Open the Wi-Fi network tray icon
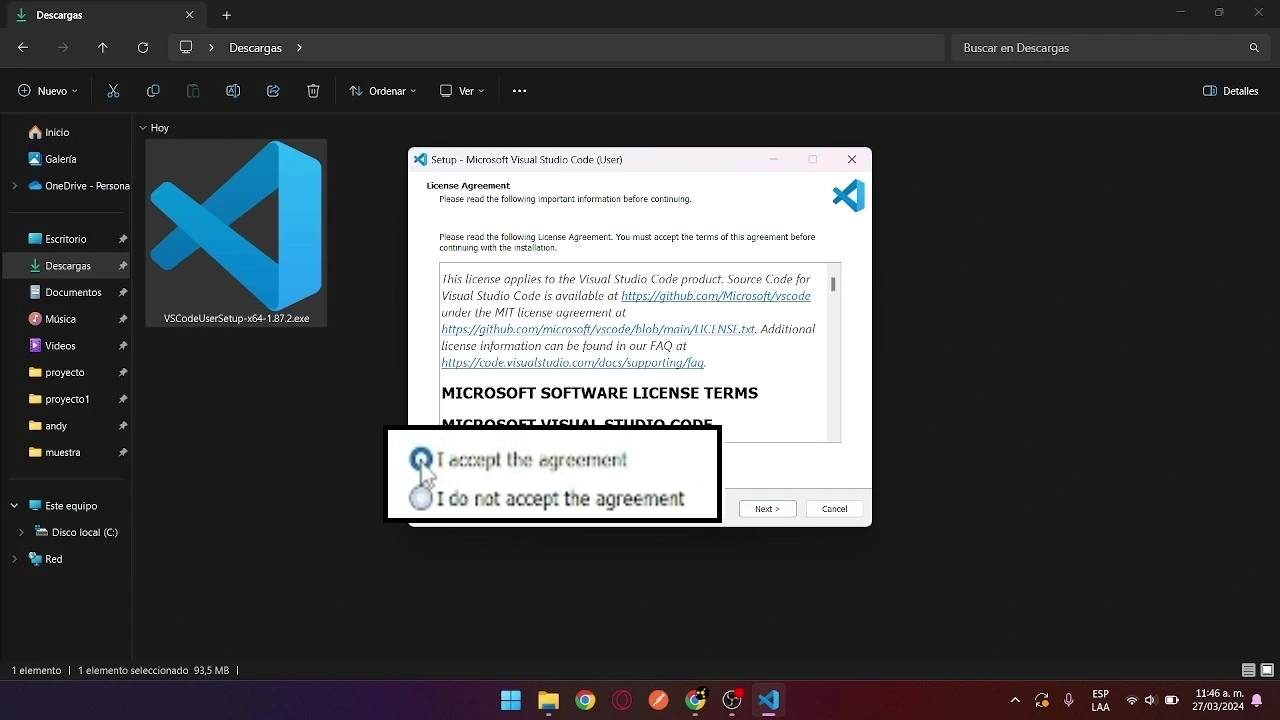Viewport: 1280px width, 720px height. [x=1132, y=700]
